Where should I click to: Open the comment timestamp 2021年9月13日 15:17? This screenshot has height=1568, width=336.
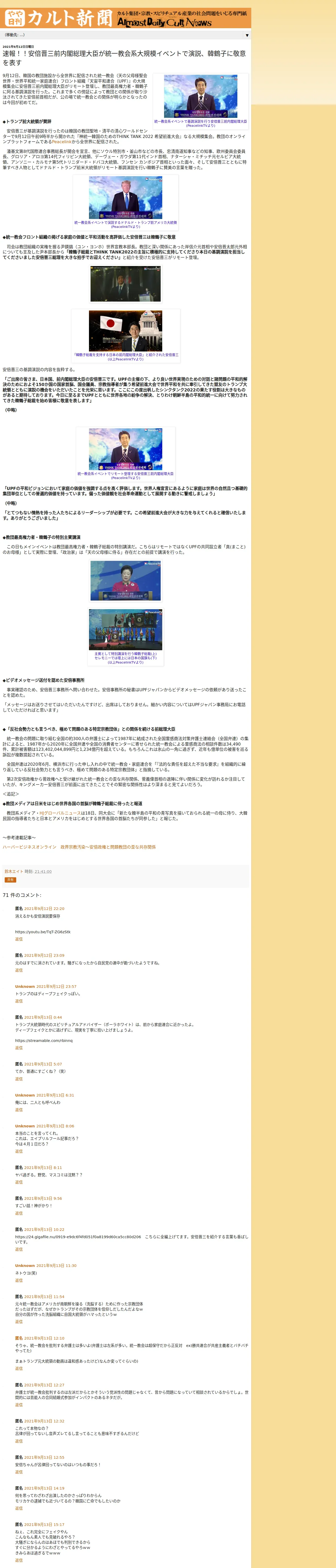pyautogui.click(x=44, y=1525)
